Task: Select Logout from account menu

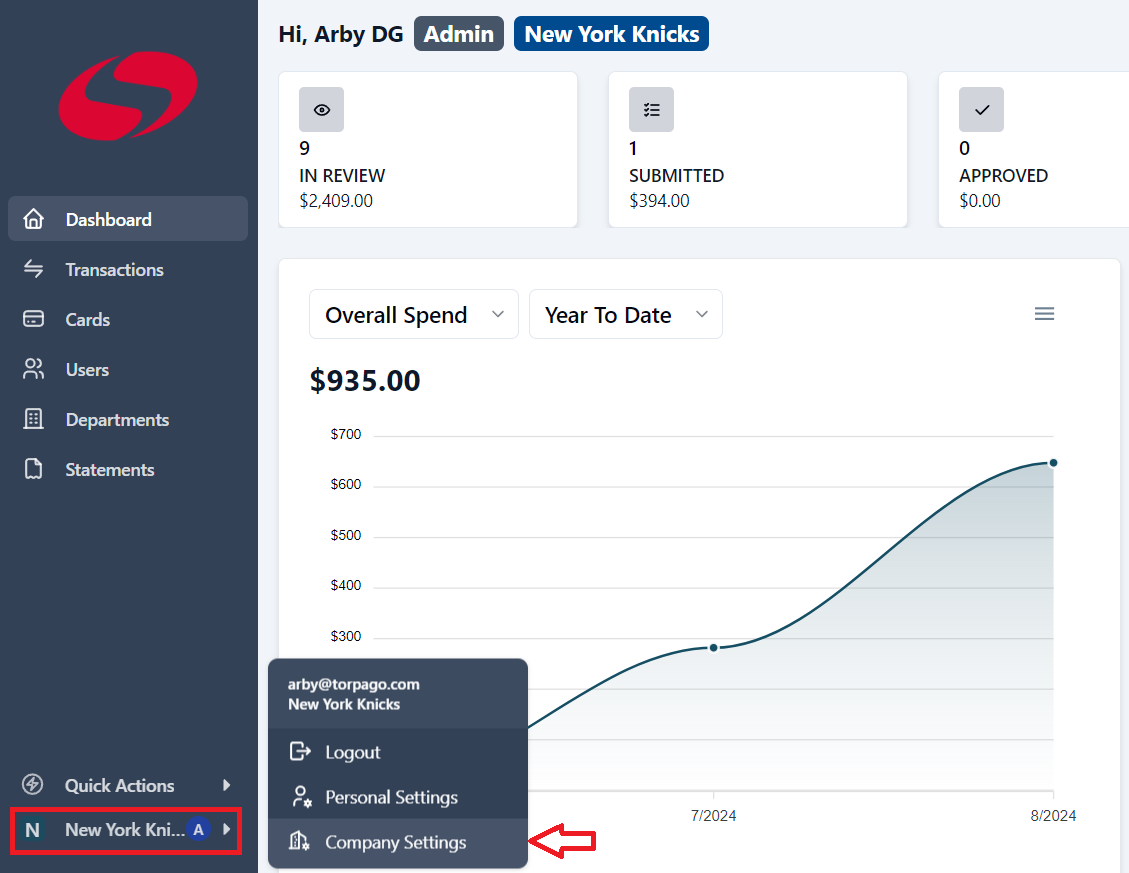Action: 398,751
